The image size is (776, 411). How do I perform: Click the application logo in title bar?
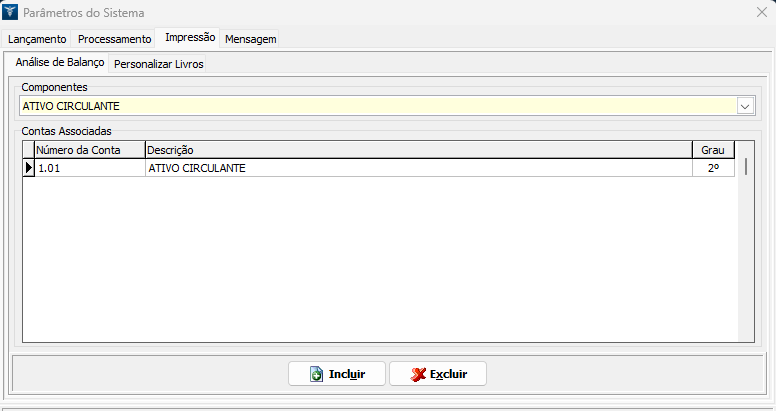12,13
